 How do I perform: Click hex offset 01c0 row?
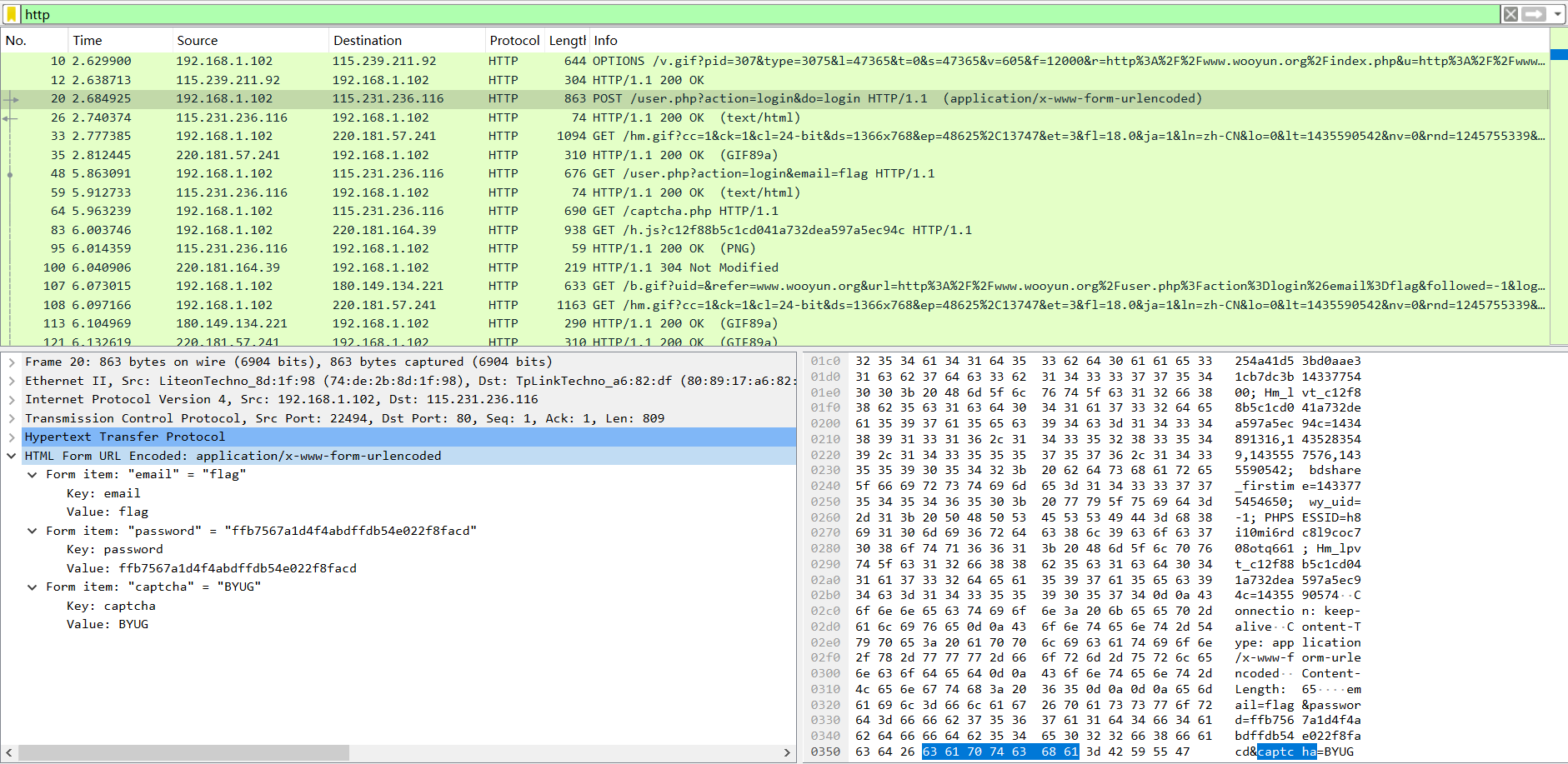(825, 361)
